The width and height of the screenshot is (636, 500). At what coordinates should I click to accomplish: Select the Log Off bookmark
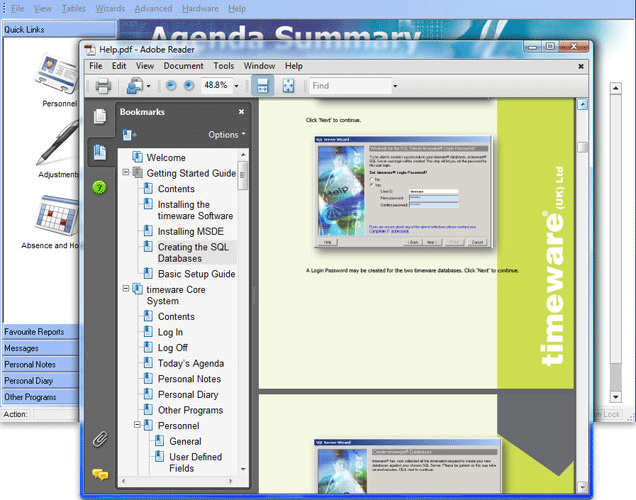coord(173,348)
